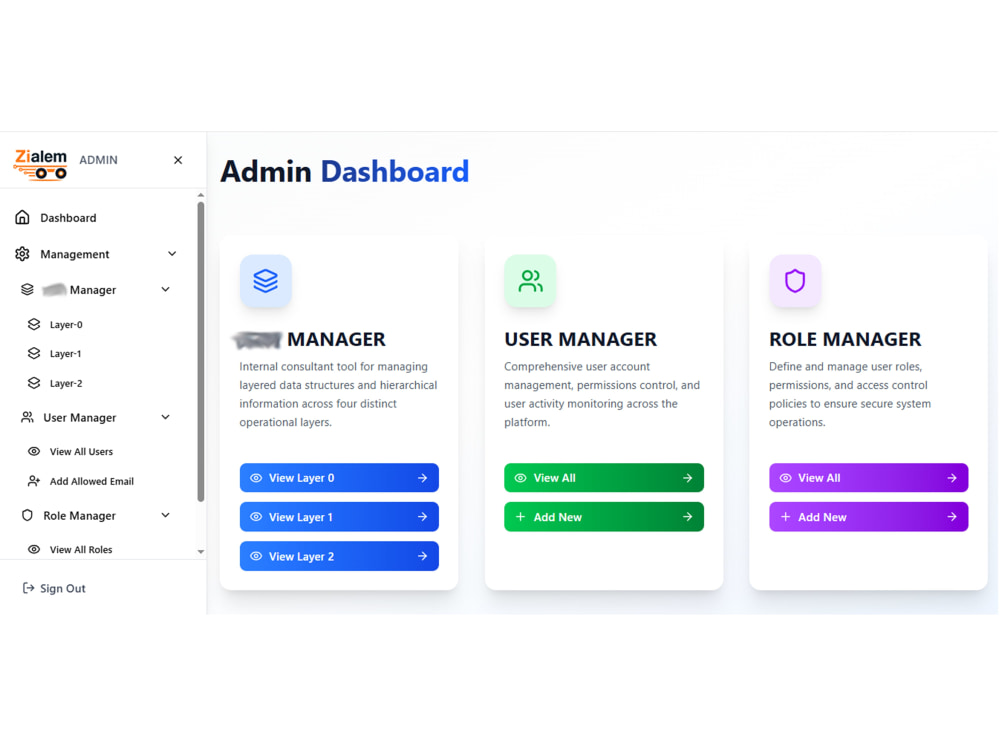The height and width of the screenshot is (750, 1000).
Task: Click the sidebar scrollbar up arrow
Action: click(x=201, y=195)
